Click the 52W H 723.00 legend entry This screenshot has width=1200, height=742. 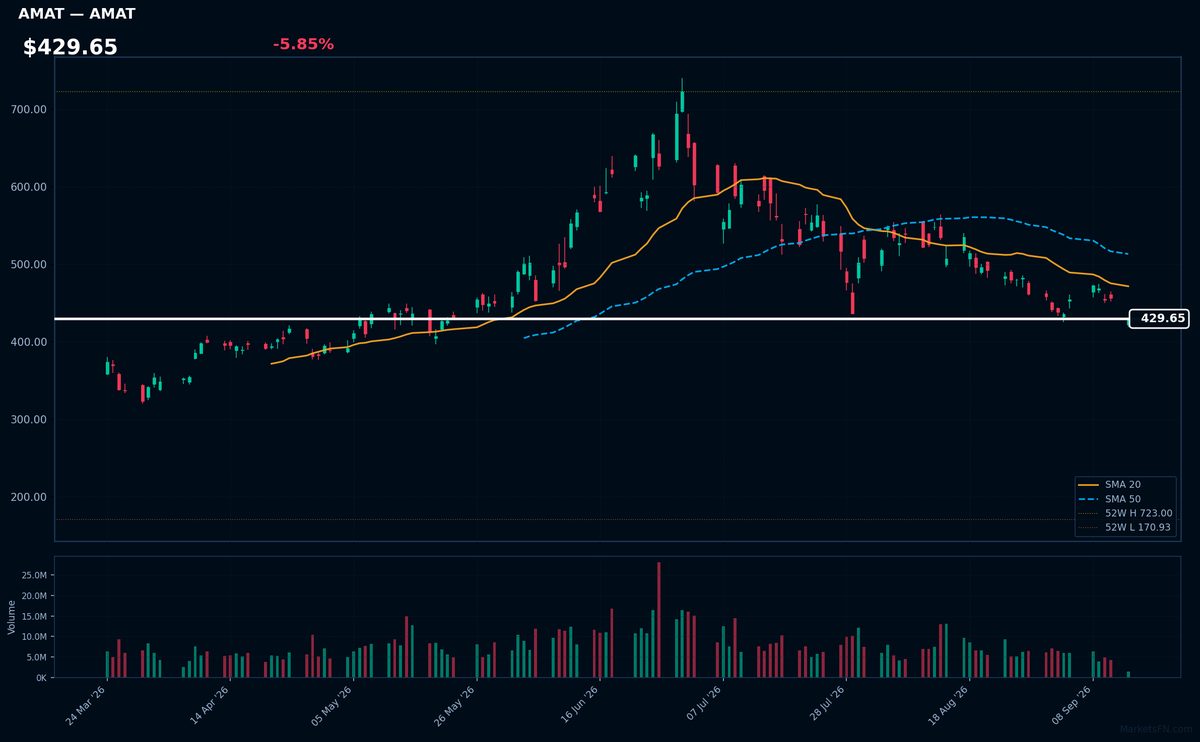(1125, 513)
